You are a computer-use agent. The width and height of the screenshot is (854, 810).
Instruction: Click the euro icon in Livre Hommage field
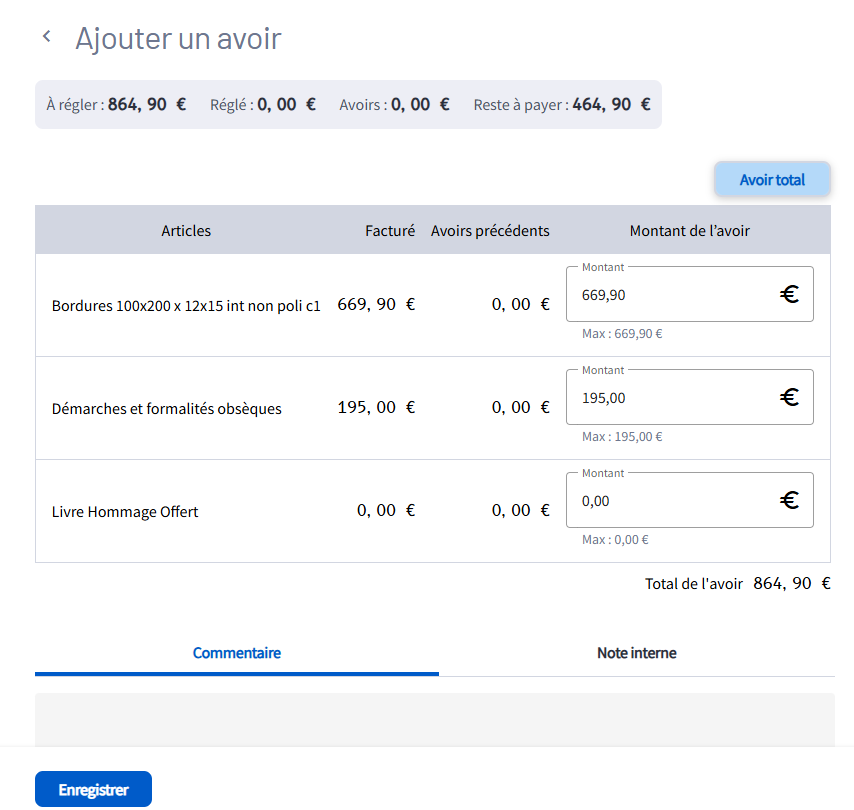click(x=789, y=501)
